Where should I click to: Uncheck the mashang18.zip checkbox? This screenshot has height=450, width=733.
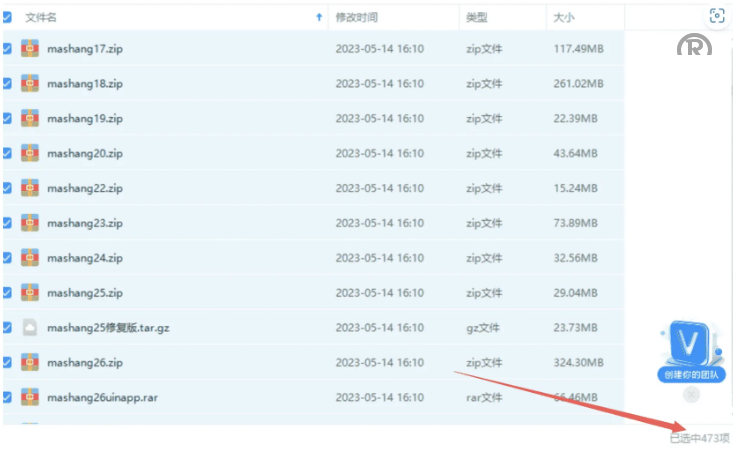click(7, 83)
